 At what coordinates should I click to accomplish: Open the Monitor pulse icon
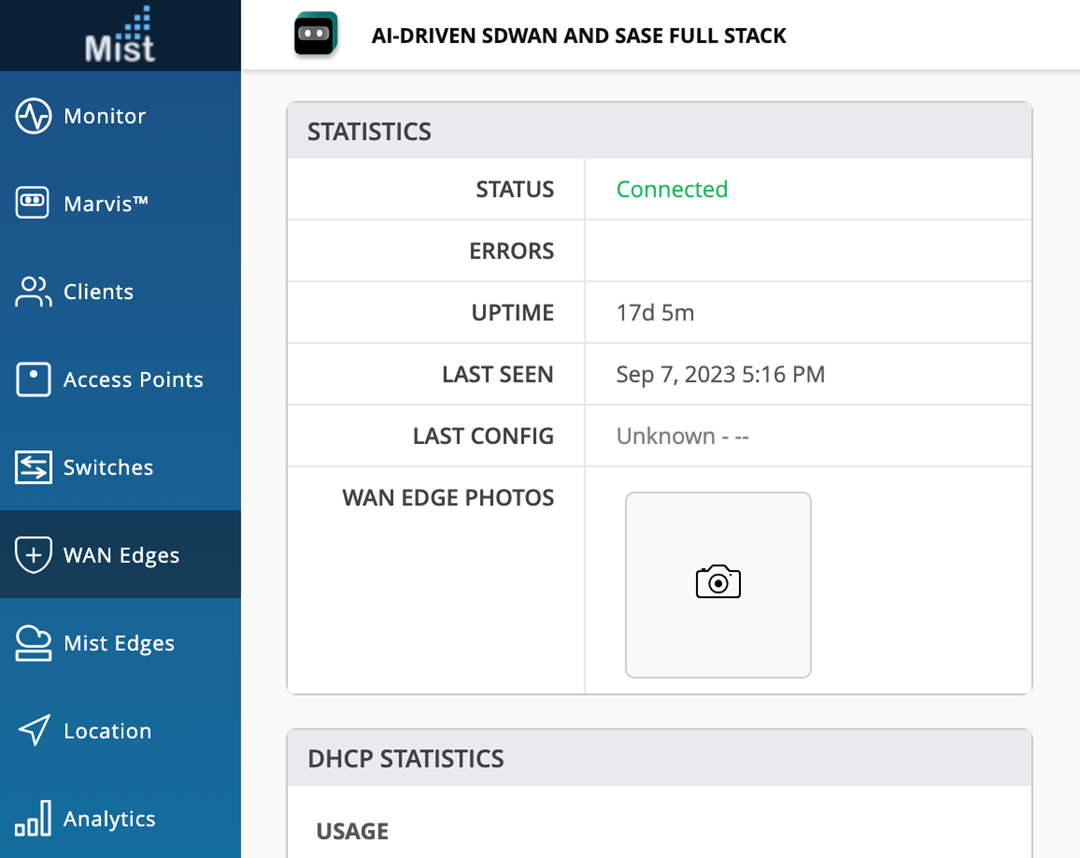pyautogui.click(x=33, y=116)
